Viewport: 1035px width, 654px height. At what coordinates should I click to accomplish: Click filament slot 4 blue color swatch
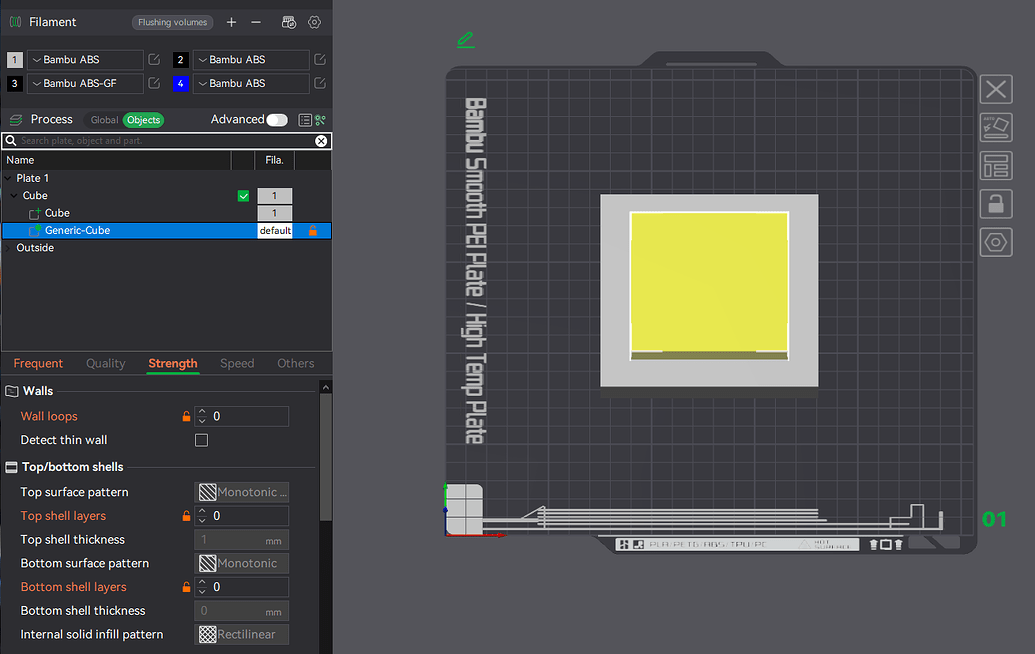181,84
